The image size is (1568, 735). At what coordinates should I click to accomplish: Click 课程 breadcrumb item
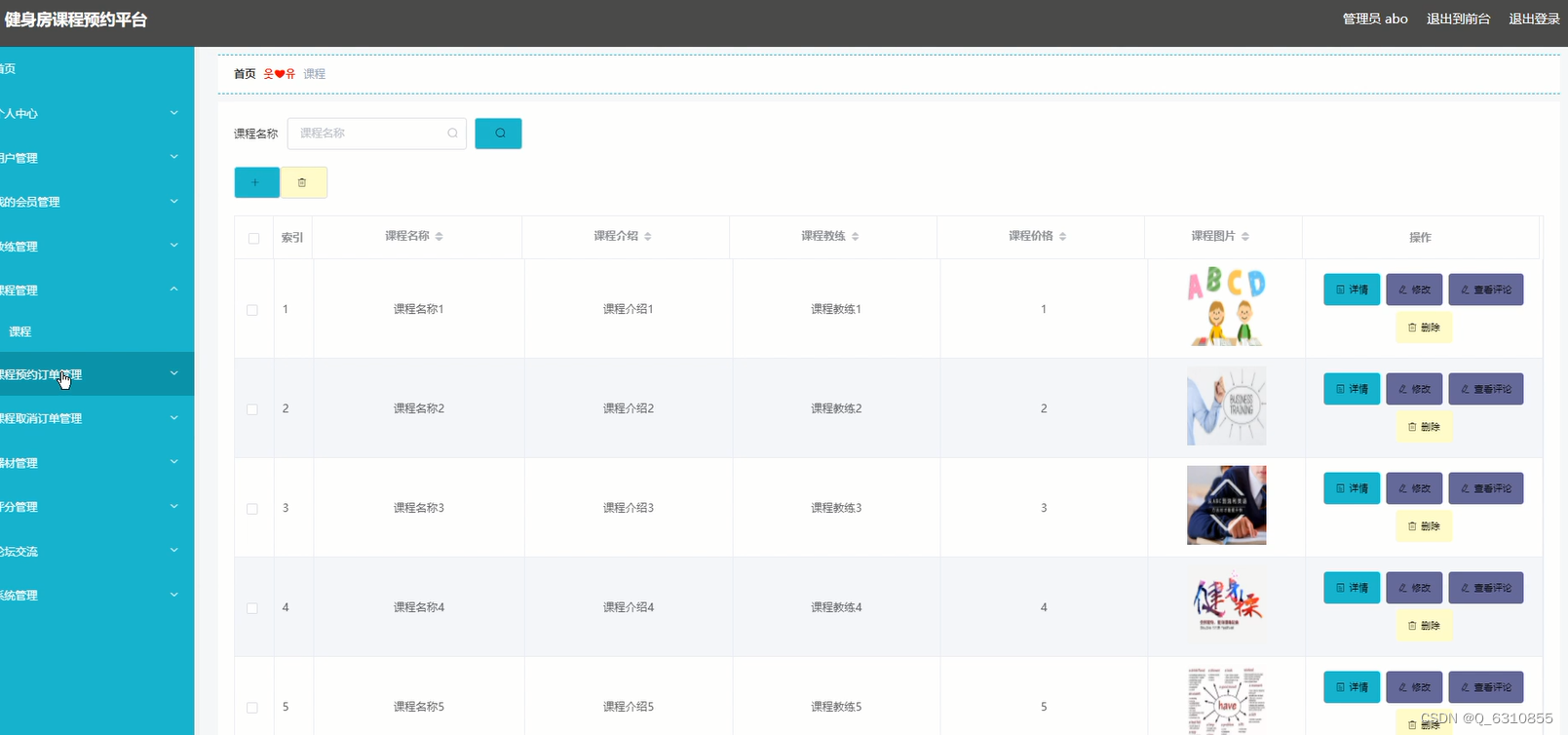pyautogui.click(x=314, y=74)
